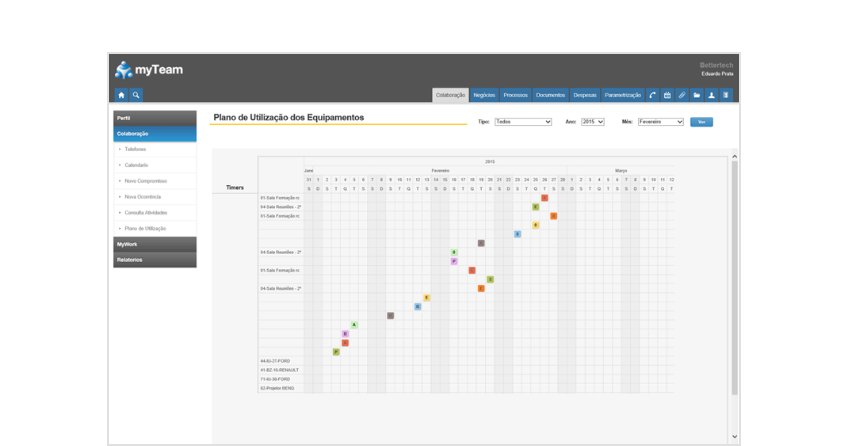
Task: Click the scrollbar down arrow
Action: 735,437
